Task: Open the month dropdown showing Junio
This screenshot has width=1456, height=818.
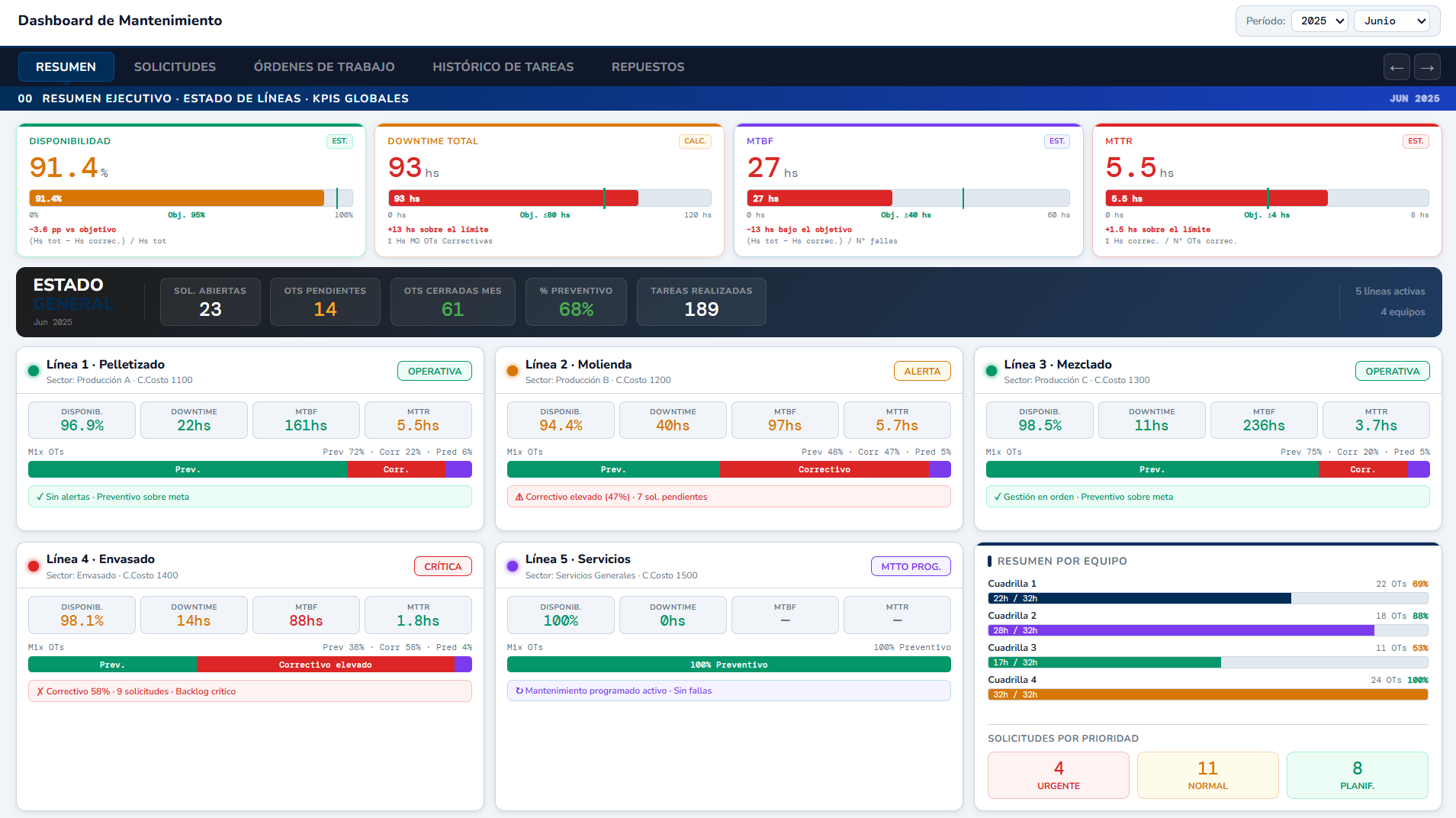Action: [x=1392, y=21]
